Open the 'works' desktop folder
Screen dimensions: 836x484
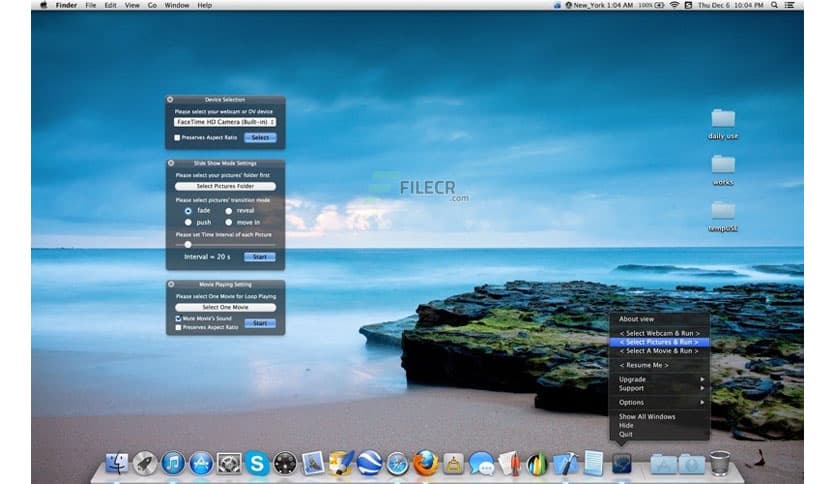[x=722, y=164]
